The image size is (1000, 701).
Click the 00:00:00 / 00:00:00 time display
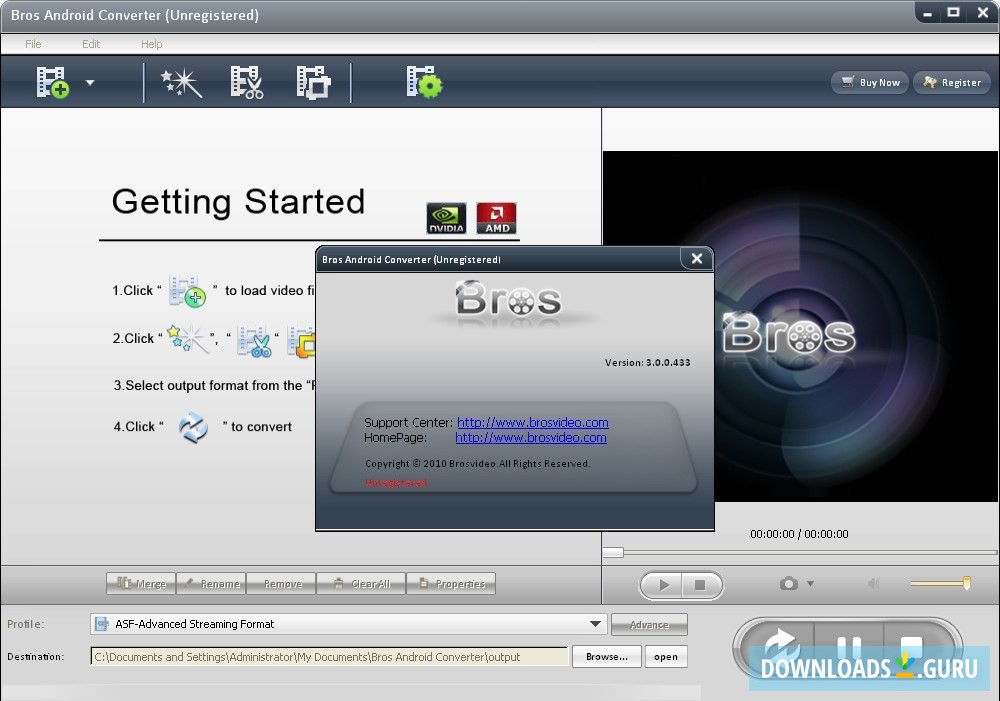tap(799, 534)
